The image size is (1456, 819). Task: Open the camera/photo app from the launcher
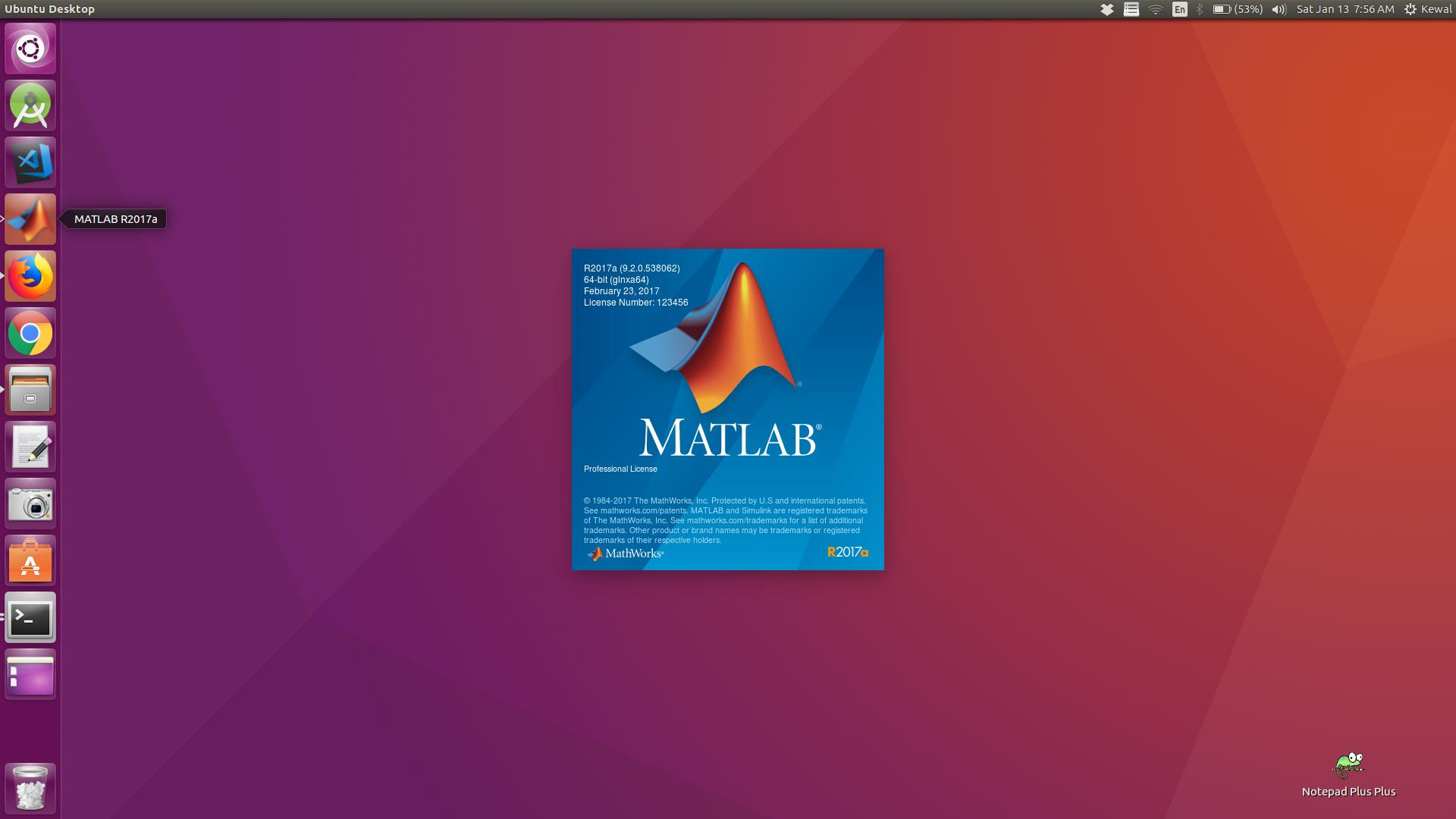[30, 504]
